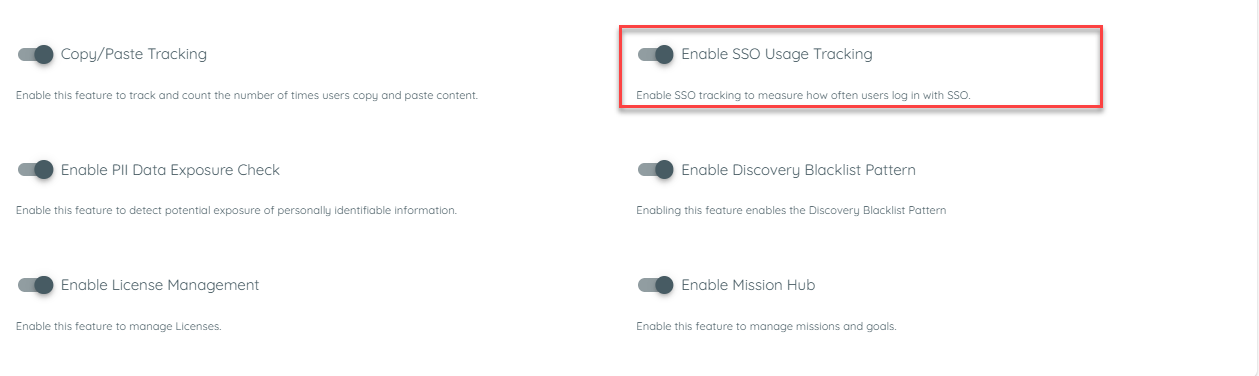Click the copy and paste content description
This screenshot has width=1259, height=376.
point(247,96)
